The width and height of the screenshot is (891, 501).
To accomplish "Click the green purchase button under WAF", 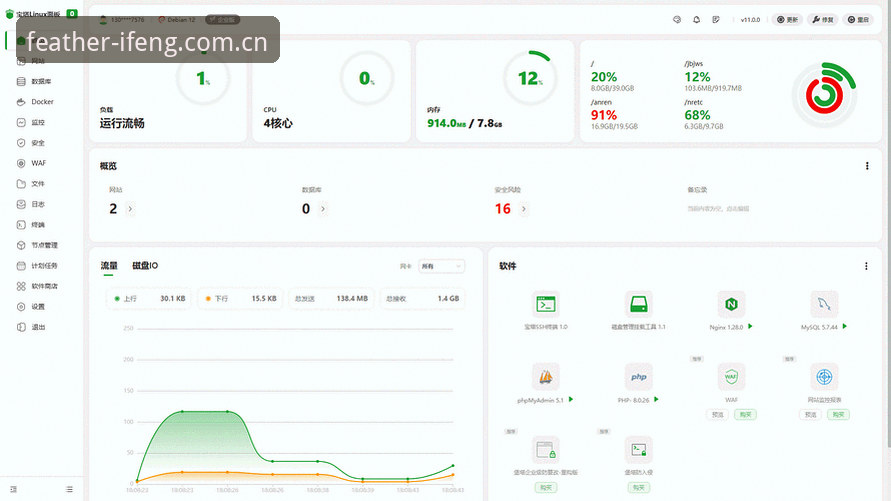I will [x=746, y=415].
